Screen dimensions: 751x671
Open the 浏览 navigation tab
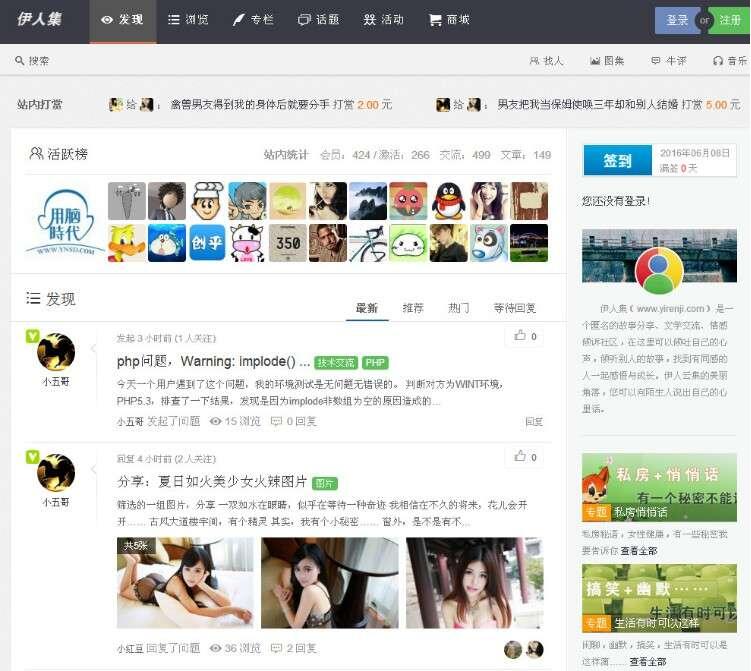click(188, 20)
